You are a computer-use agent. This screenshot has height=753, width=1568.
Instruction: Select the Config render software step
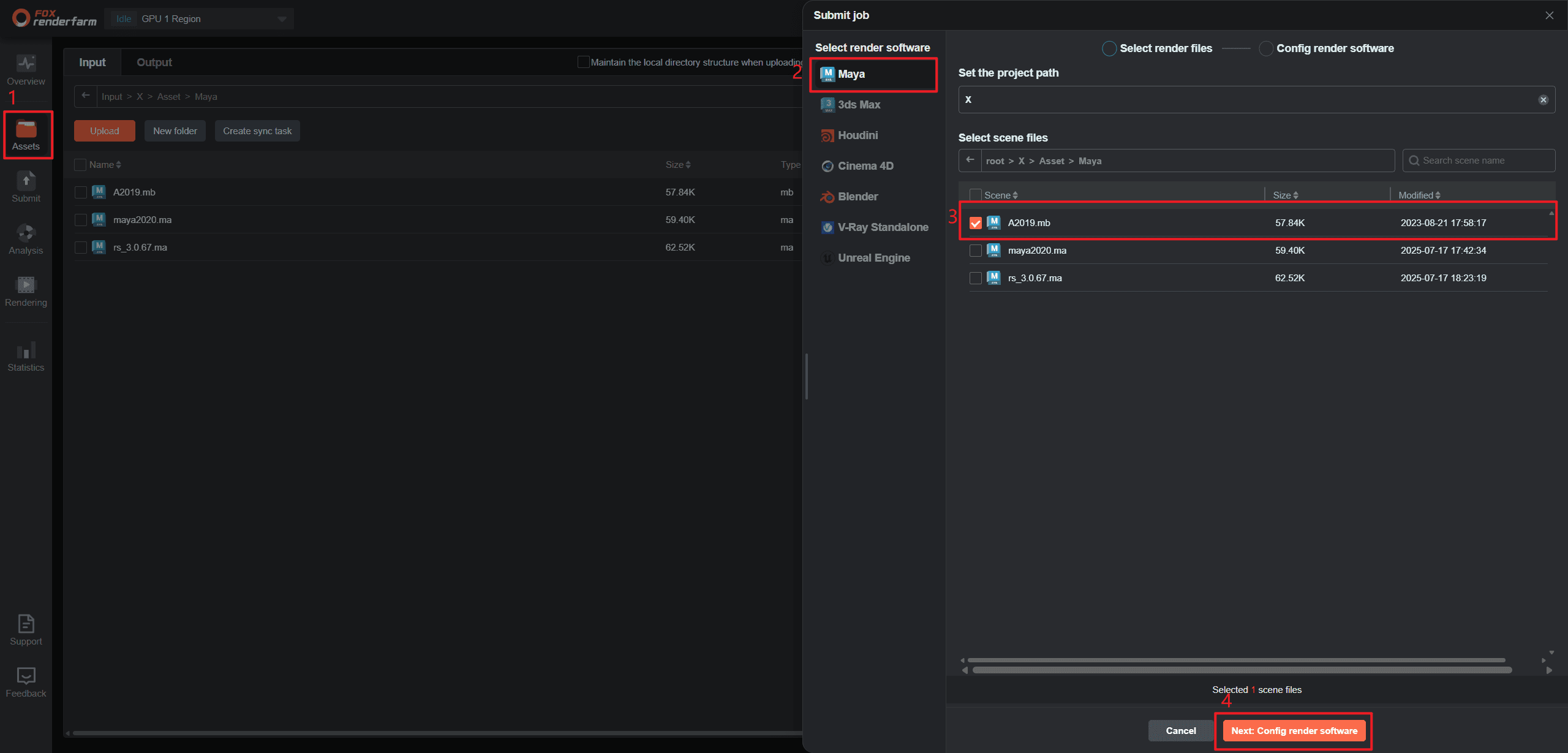click(x=1326, y=48)
